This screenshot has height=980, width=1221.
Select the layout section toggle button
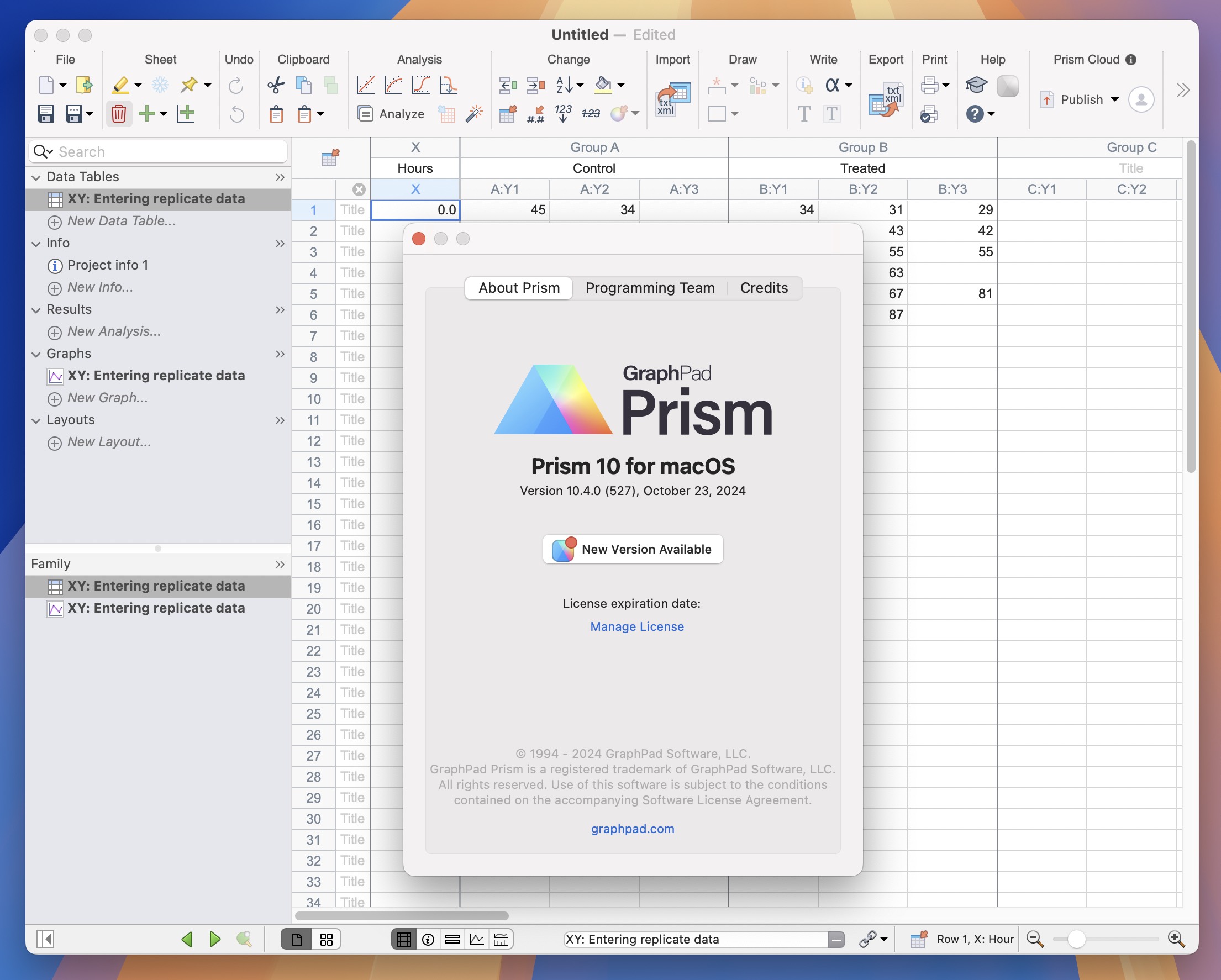501,940
